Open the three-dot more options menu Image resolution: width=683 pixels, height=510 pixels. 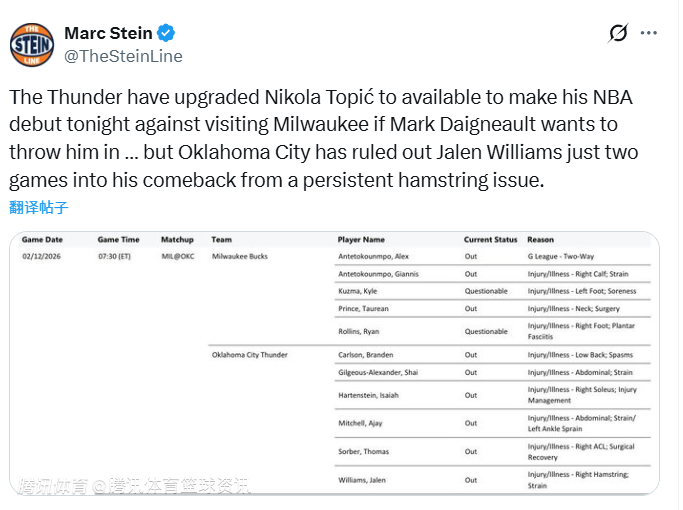[649, 33]
